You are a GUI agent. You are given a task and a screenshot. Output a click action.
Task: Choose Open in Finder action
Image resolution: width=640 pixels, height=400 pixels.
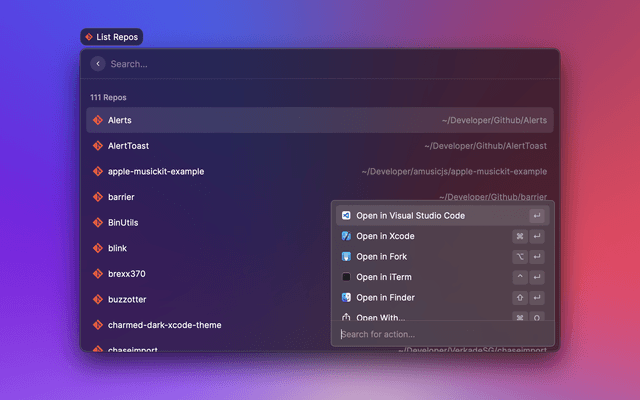[385, 298]
